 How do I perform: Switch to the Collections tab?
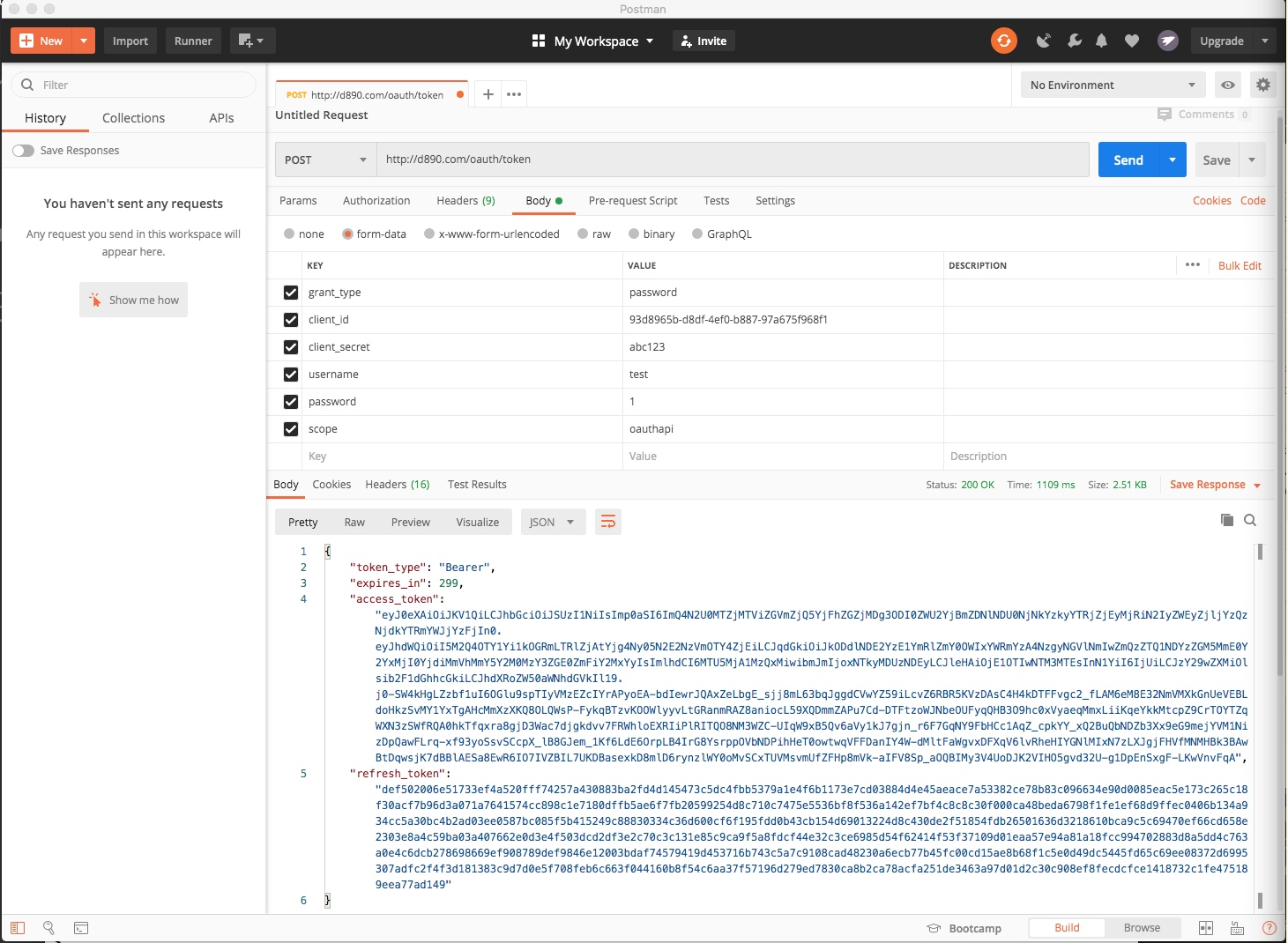pyautogui.click(x=133, y=118)
